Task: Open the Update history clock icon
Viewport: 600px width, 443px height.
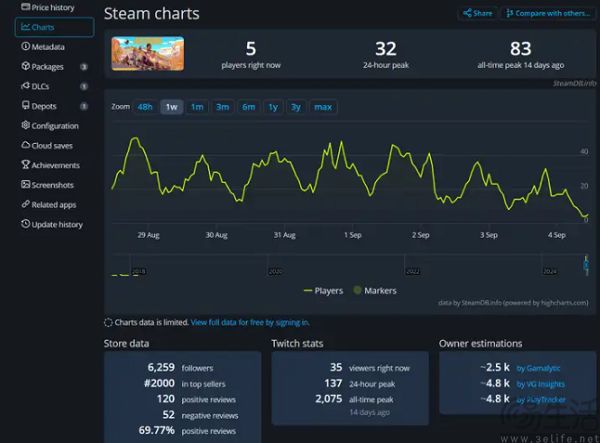Action: [25, 224]
